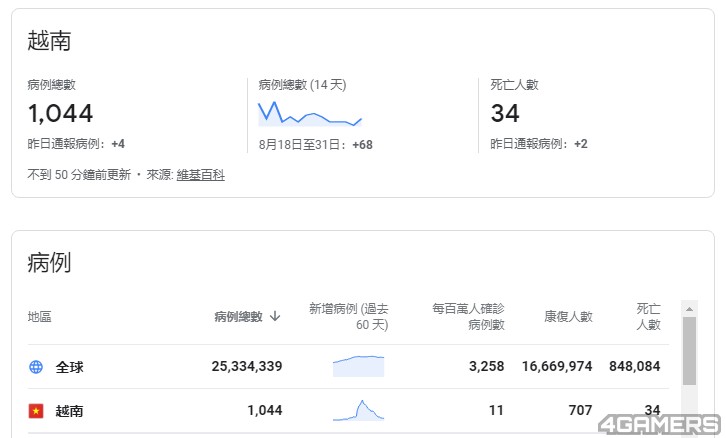Click the table scrollbar up arrow
Viewport: 726px width, 438px height.
(x=689, y=309)
